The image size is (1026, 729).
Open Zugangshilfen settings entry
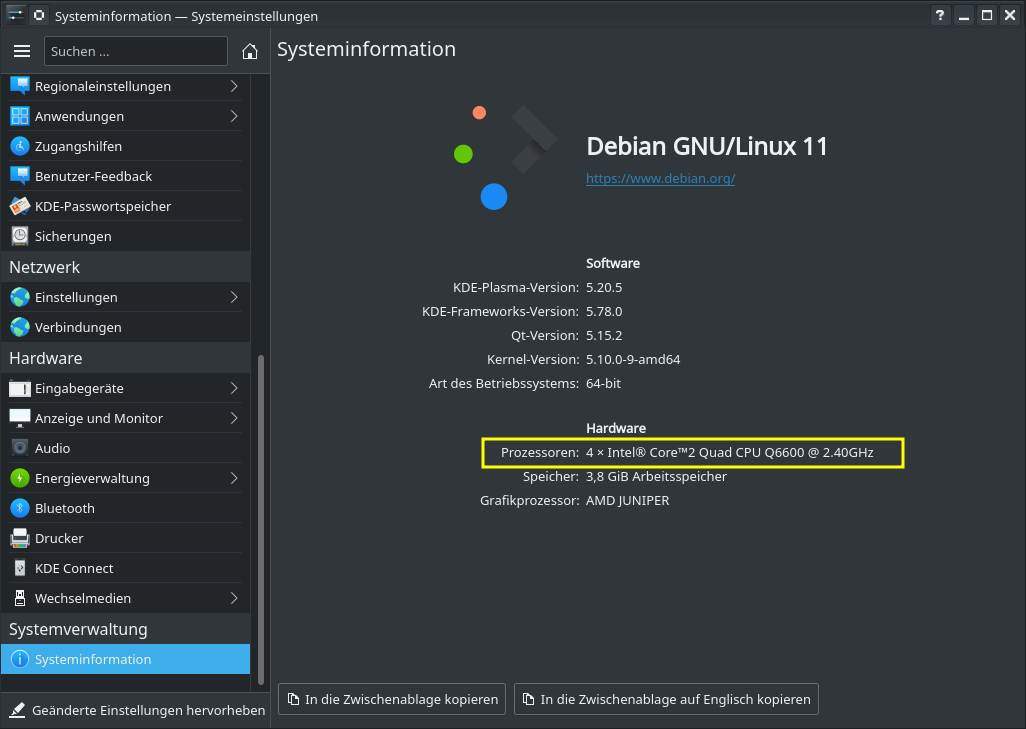point(126,146)
